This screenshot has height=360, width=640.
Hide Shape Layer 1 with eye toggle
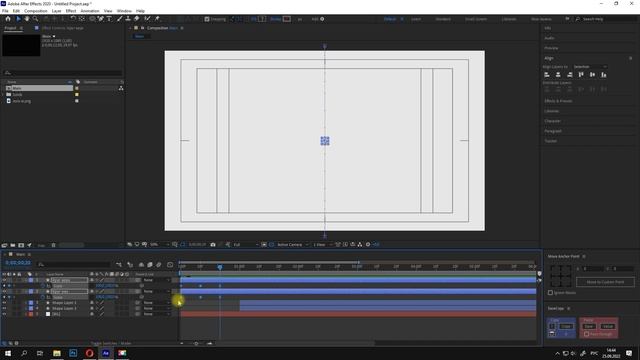[4, 303]
